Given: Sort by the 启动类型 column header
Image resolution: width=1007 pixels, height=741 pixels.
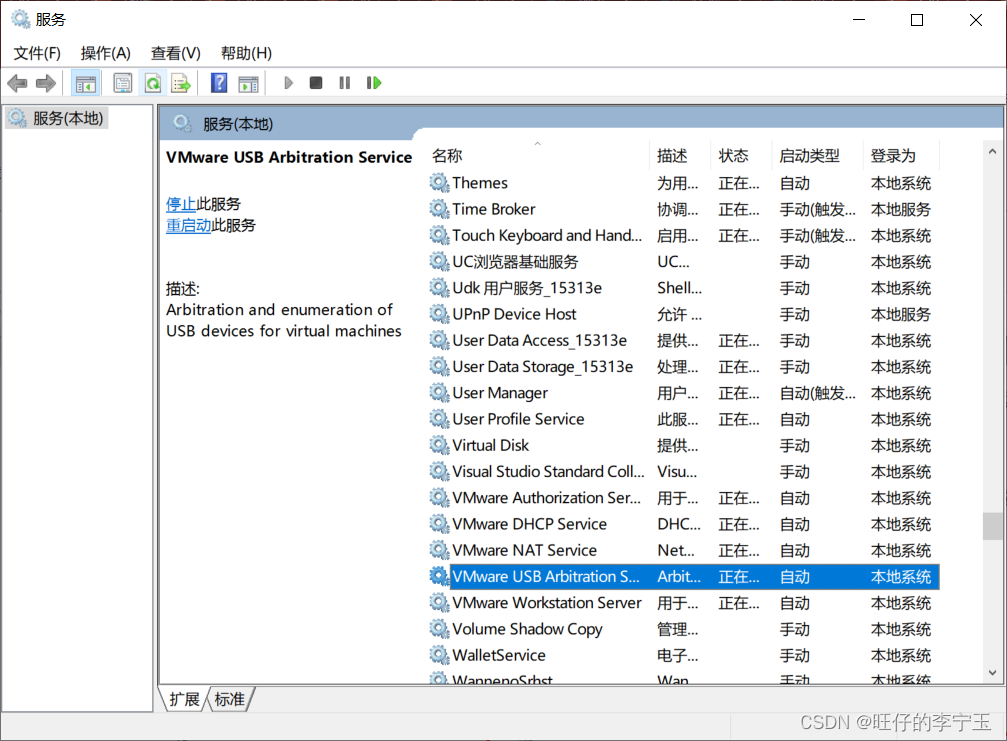Looking at the screenshot, I should tap(817, 156).
